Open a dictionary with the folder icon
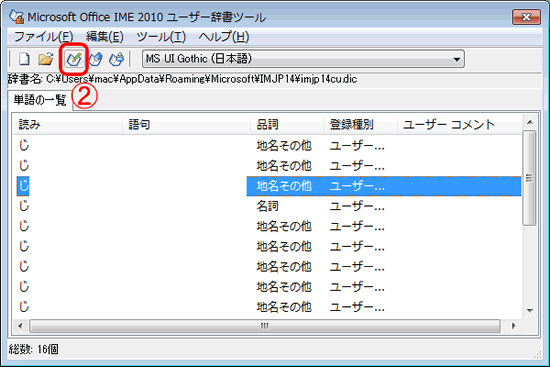This screenshot has width=550, height=367. (x=46, y=59)
